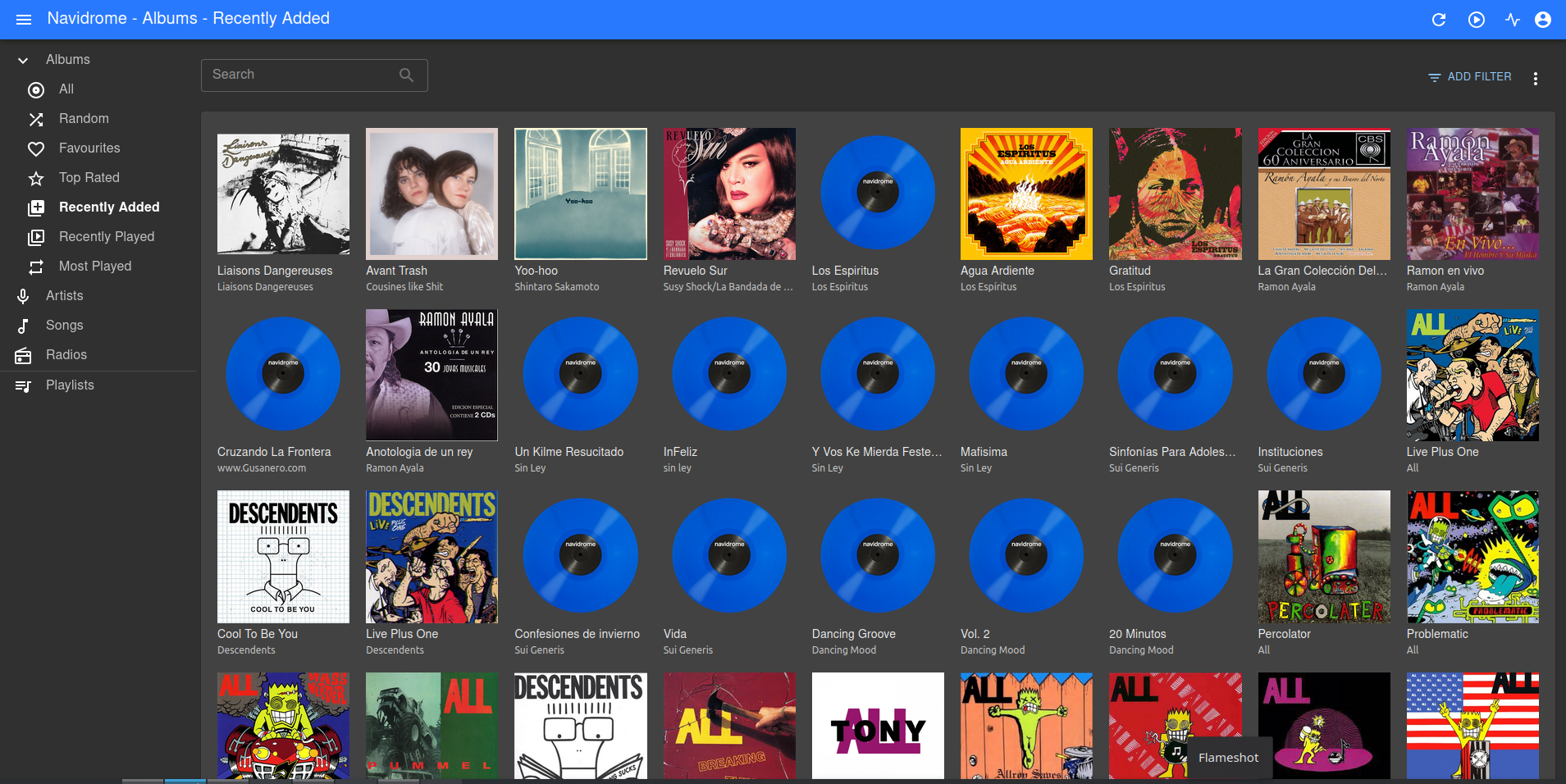This screenshot has height=784, width=1566.
Task: Click the Songs music note icon
Action: coord(23,326)
